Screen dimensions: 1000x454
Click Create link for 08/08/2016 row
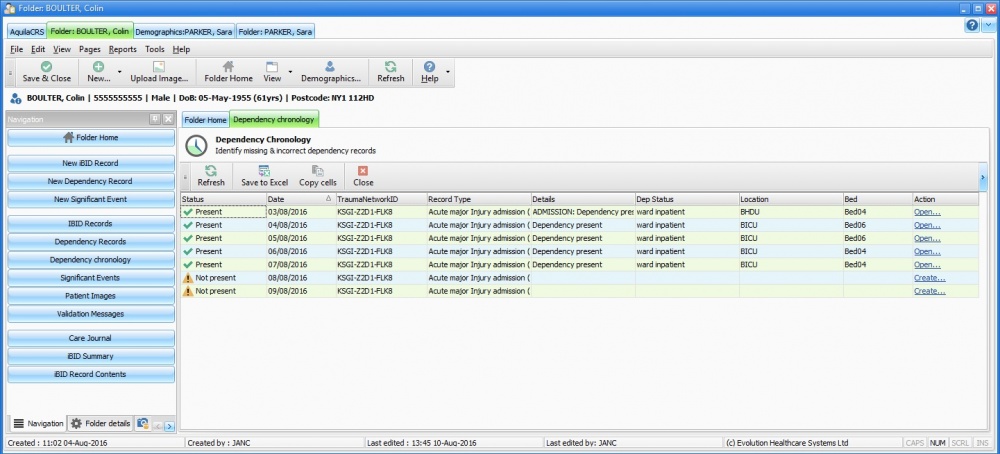point(928,278)
